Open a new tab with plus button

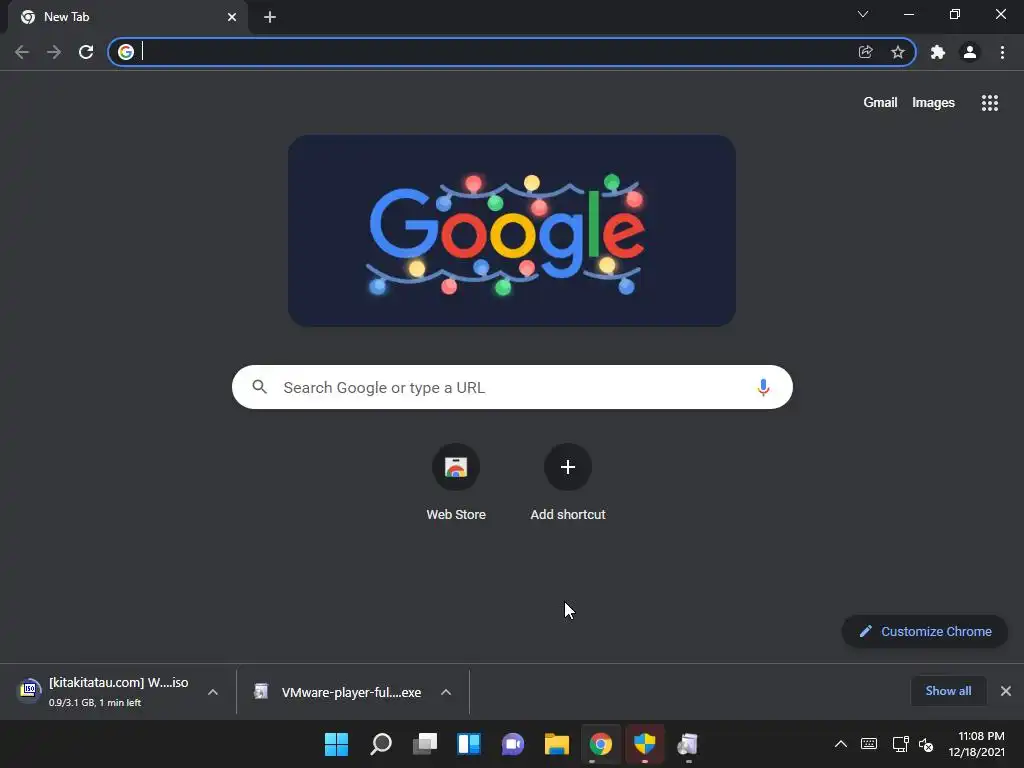270,17
